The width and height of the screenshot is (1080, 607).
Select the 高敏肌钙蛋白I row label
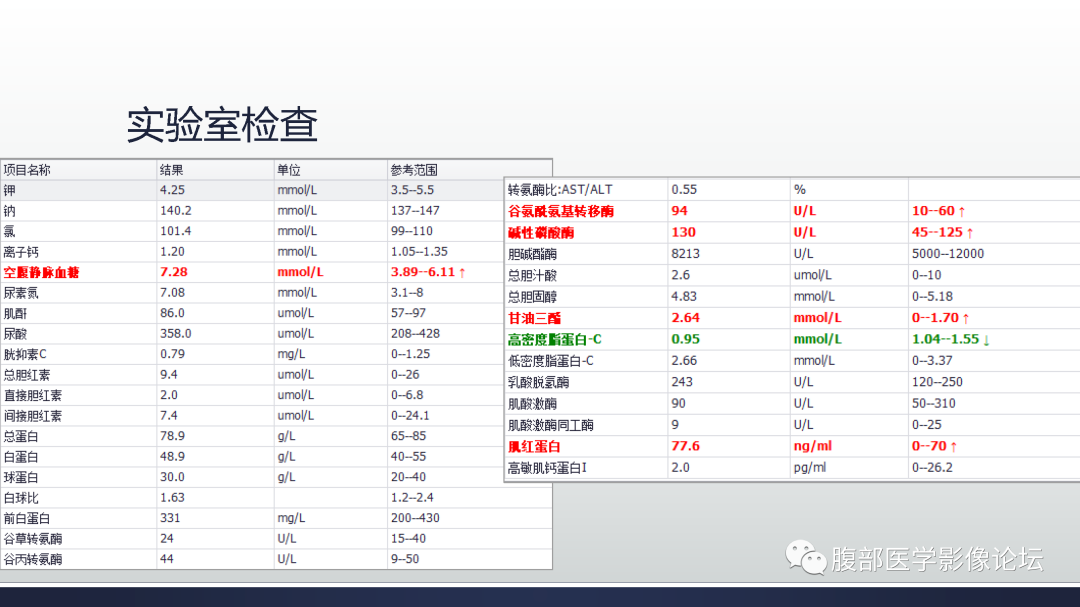coord(548,468)
